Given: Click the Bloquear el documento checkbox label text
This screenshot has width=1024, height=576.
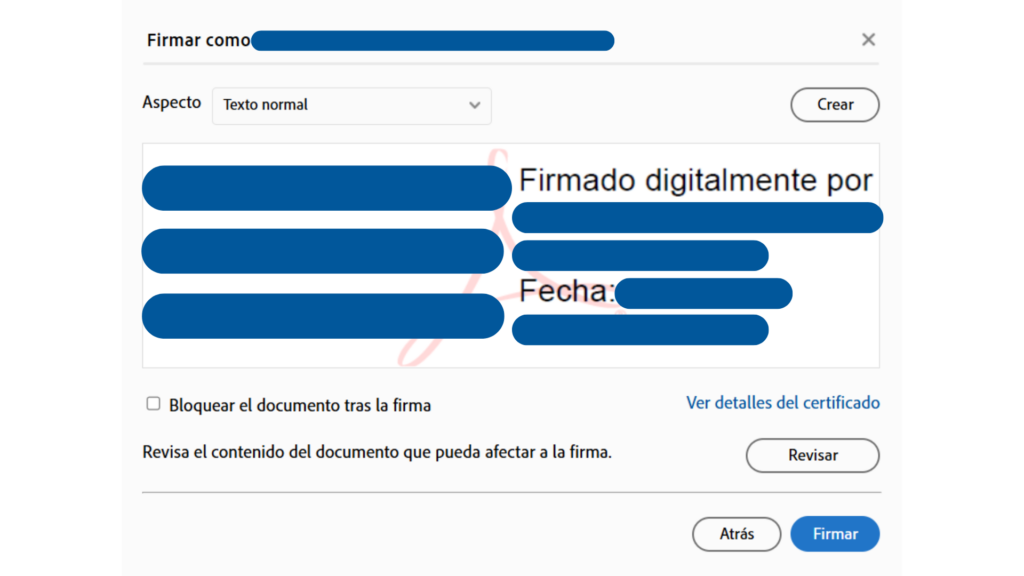Looking at the screenshot, I should (x=300, y=406).
